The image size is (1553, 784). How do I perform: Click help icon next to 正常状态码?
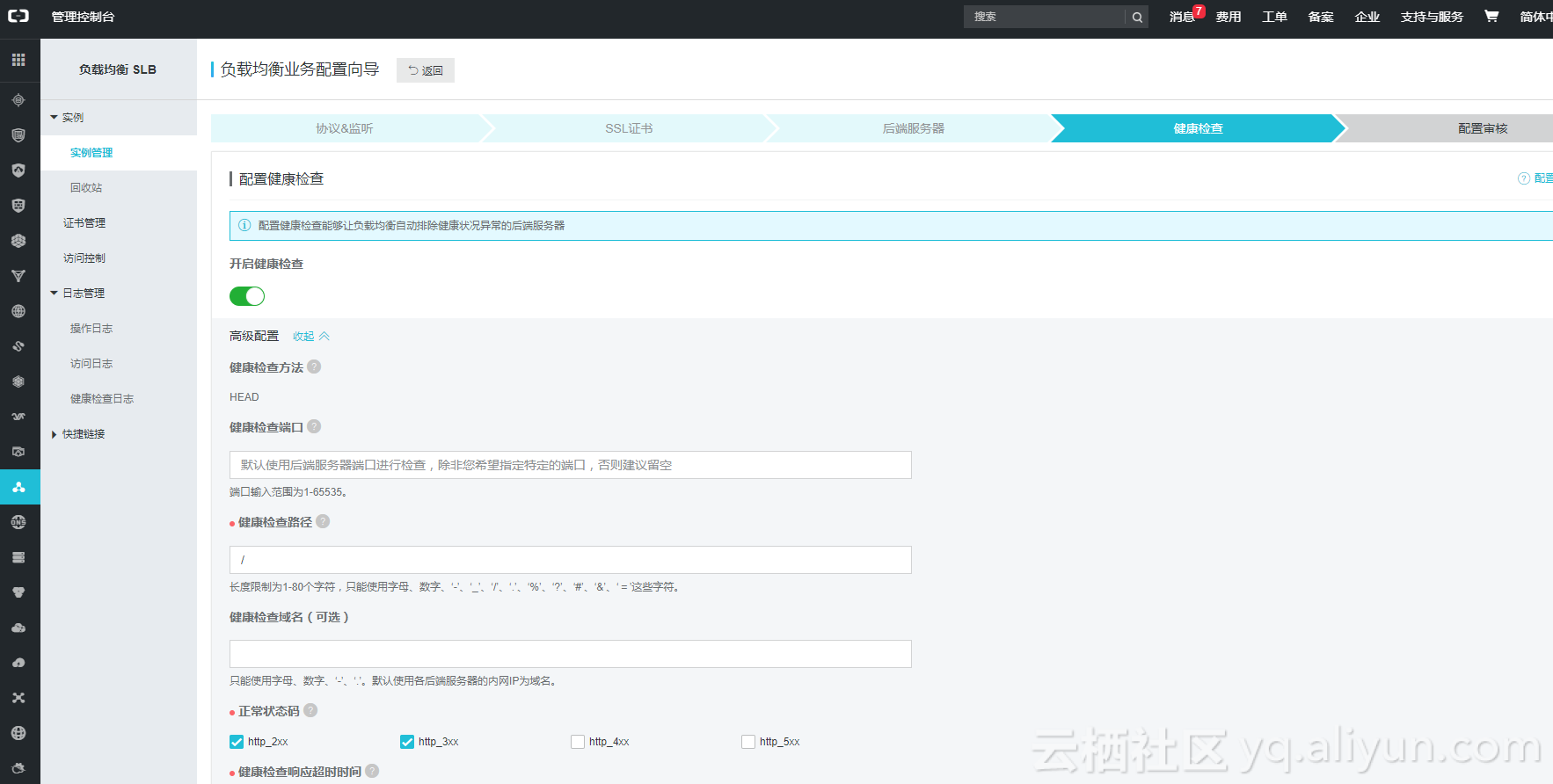pyautogui.click(x=310, y=710)
